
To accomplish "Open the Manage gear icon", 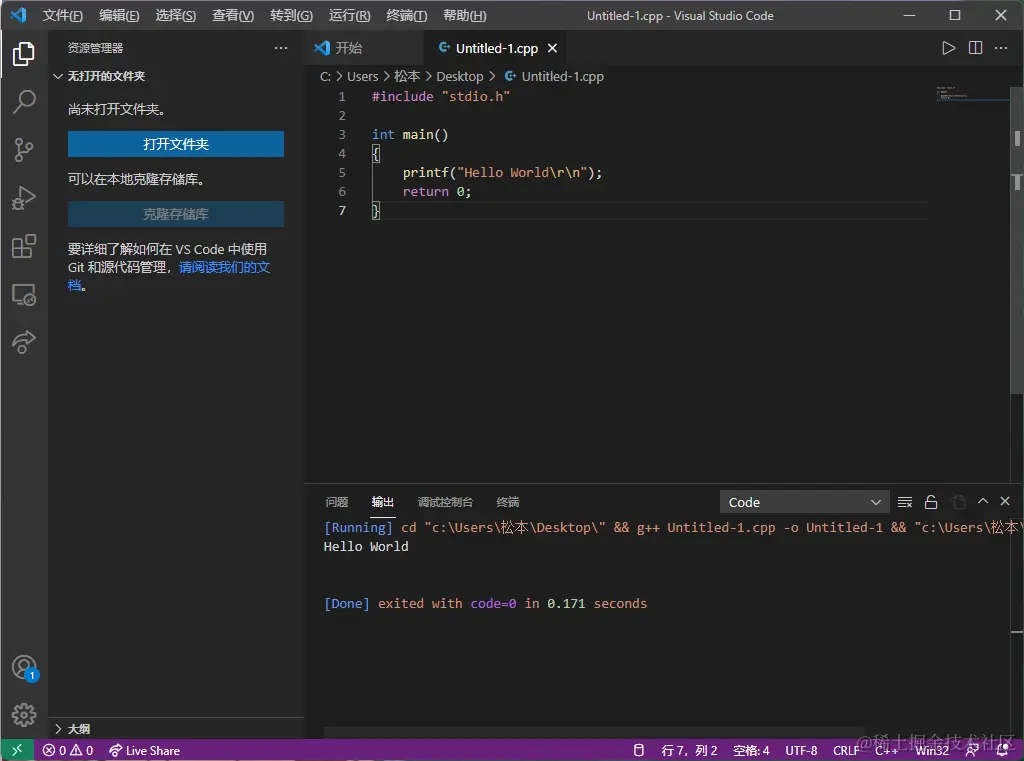I will coord(24,715).
